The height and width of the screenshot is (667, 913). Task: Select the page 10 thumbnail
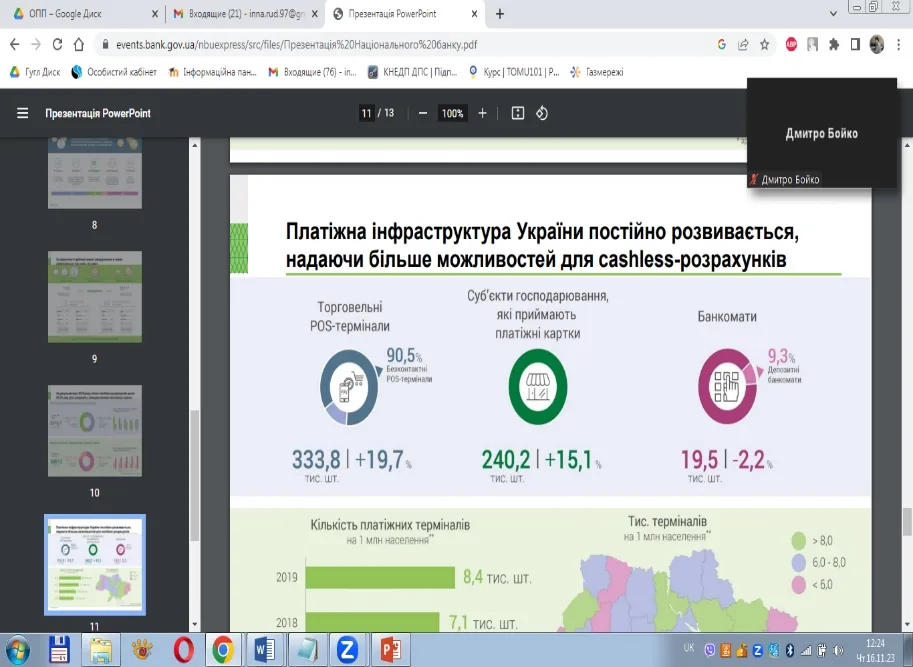95,430
